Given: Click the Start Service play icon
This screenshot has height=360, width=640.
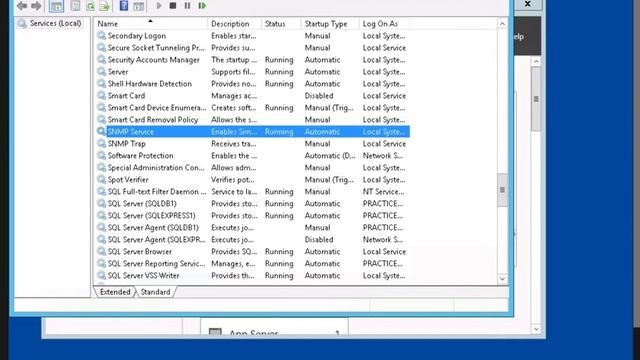Looking at the screenshot, I should point(159,6).
